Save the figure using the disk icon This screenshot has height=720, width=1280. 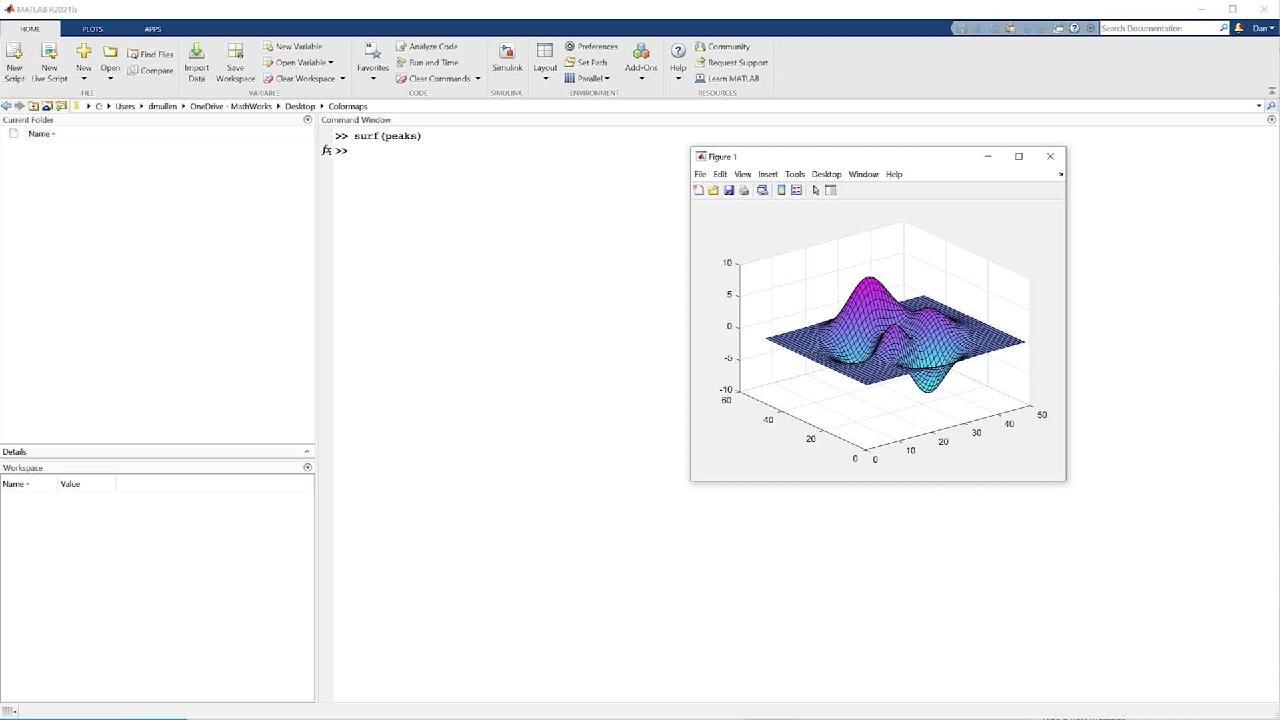[x=729, y=190]
